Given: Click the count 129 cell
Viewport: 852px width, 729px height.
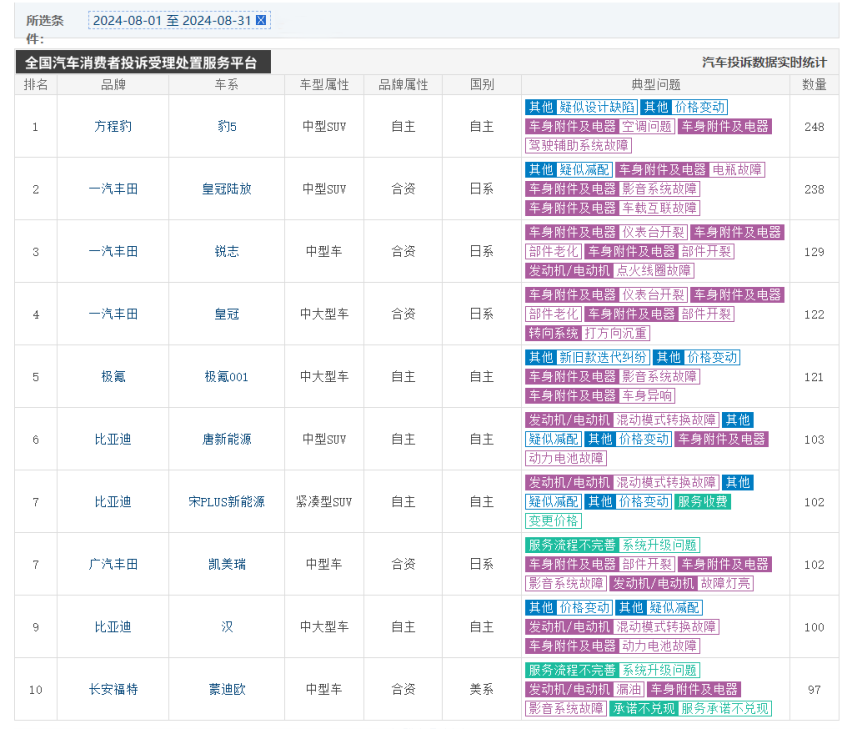Looking at the screenshot, I should pos(814,252).
